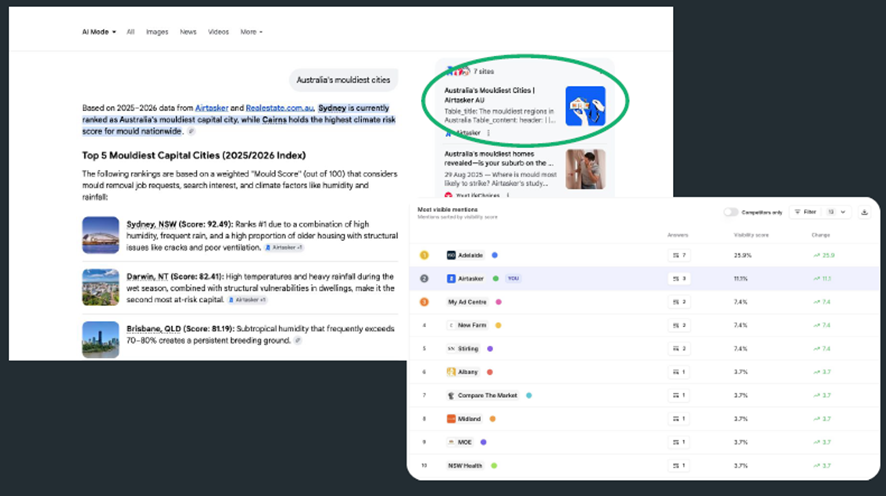Switch to the News search tab
This screenshot has width=886, height=496.
coord(188,32)
